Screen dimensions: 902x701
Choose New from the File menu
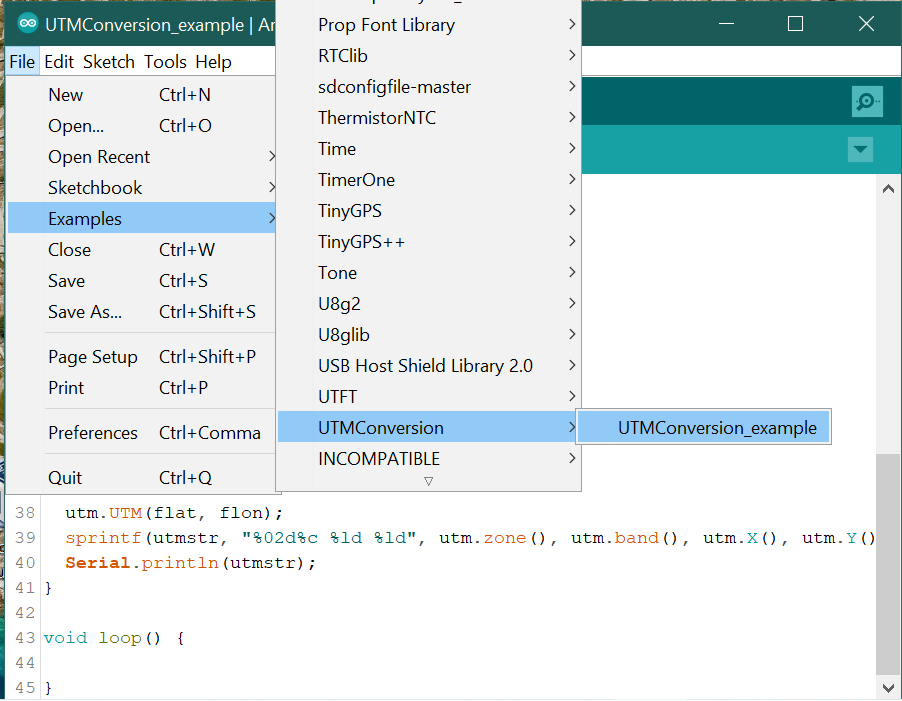(142, 95)
